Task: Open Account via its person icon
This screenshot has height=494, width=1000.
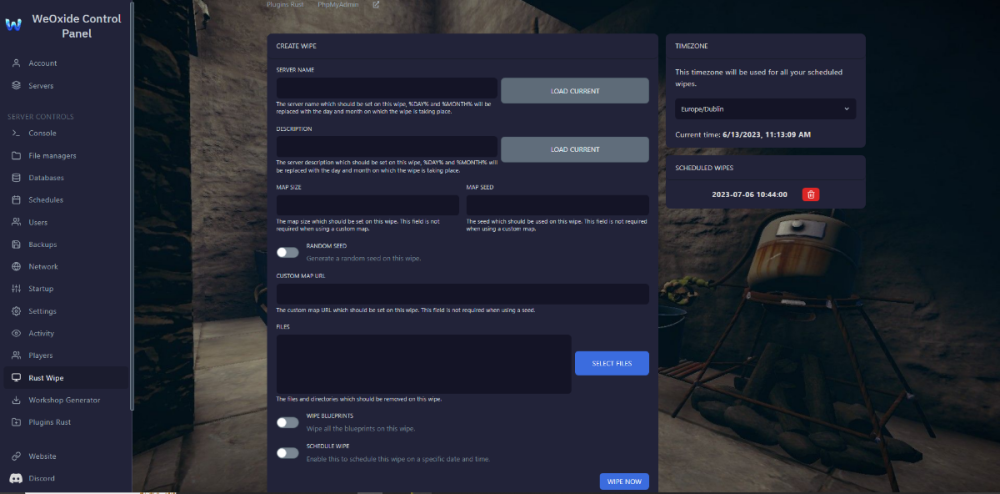Action: pos(16,64)
